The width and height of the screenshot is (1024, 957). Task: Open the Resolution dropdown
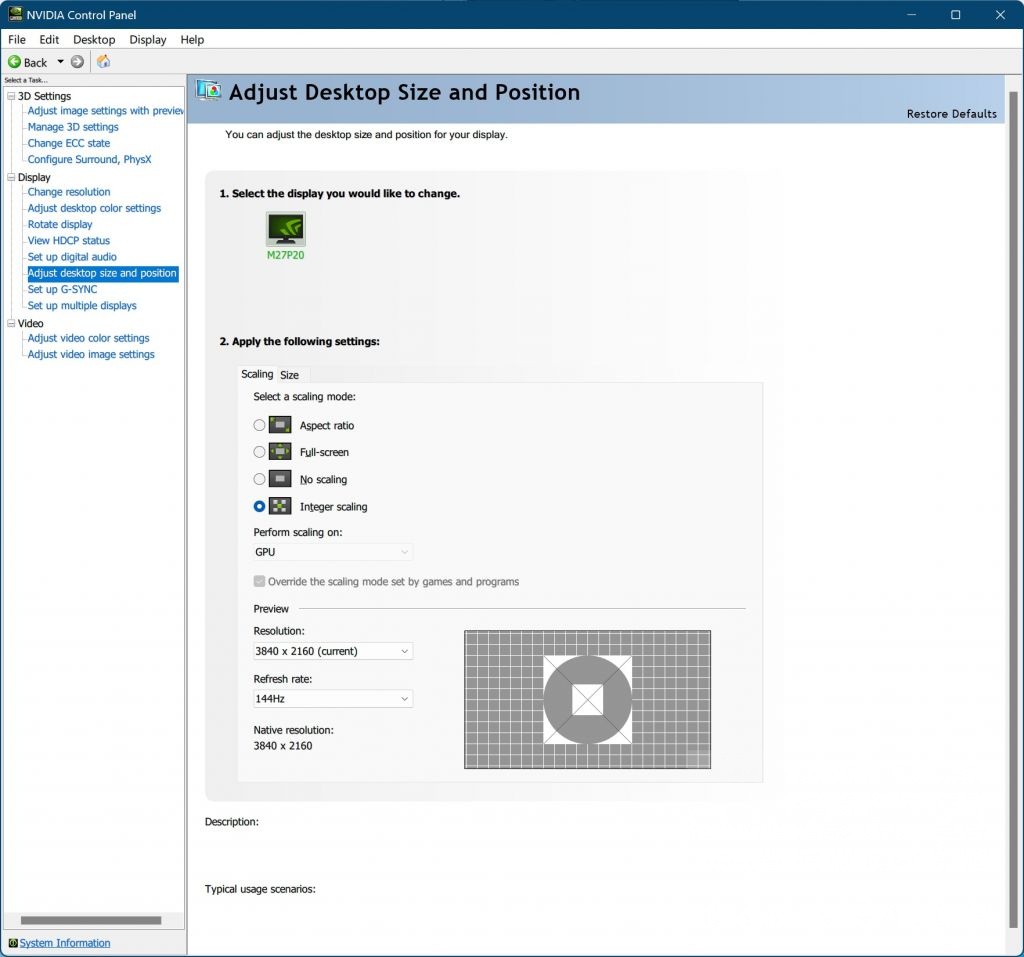333,651
